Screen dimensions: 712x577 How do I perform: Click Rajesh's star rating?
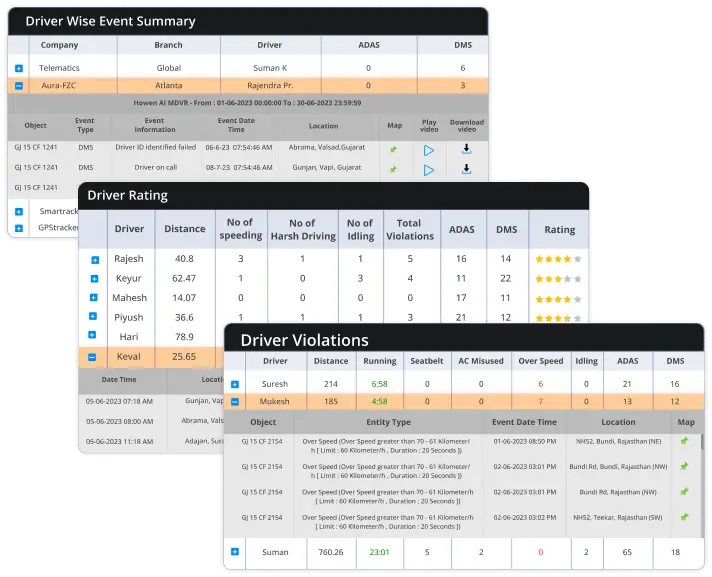pos(558,259)
